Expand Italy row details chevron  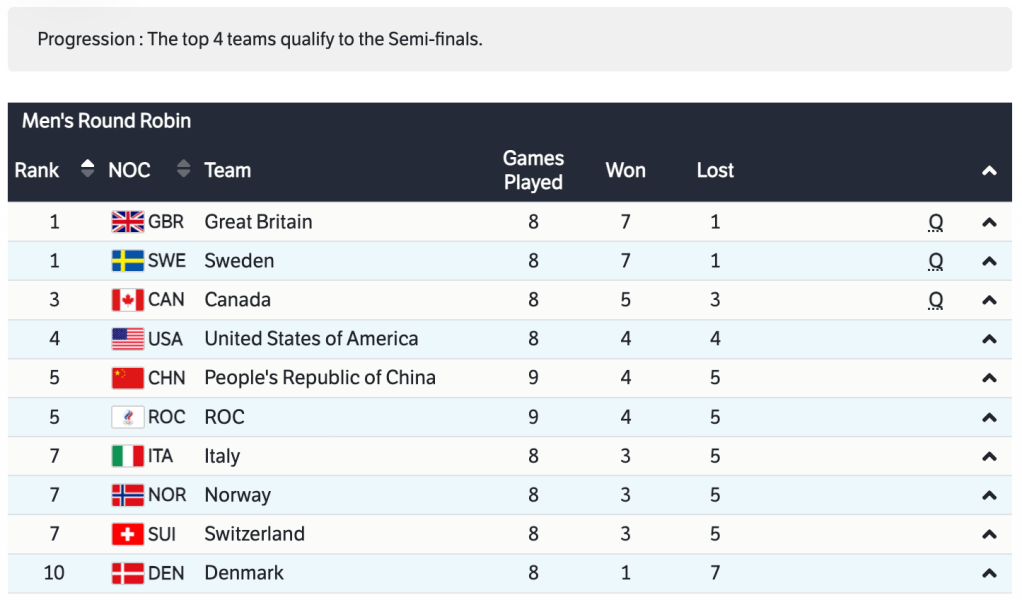click(x=989, y=456)
